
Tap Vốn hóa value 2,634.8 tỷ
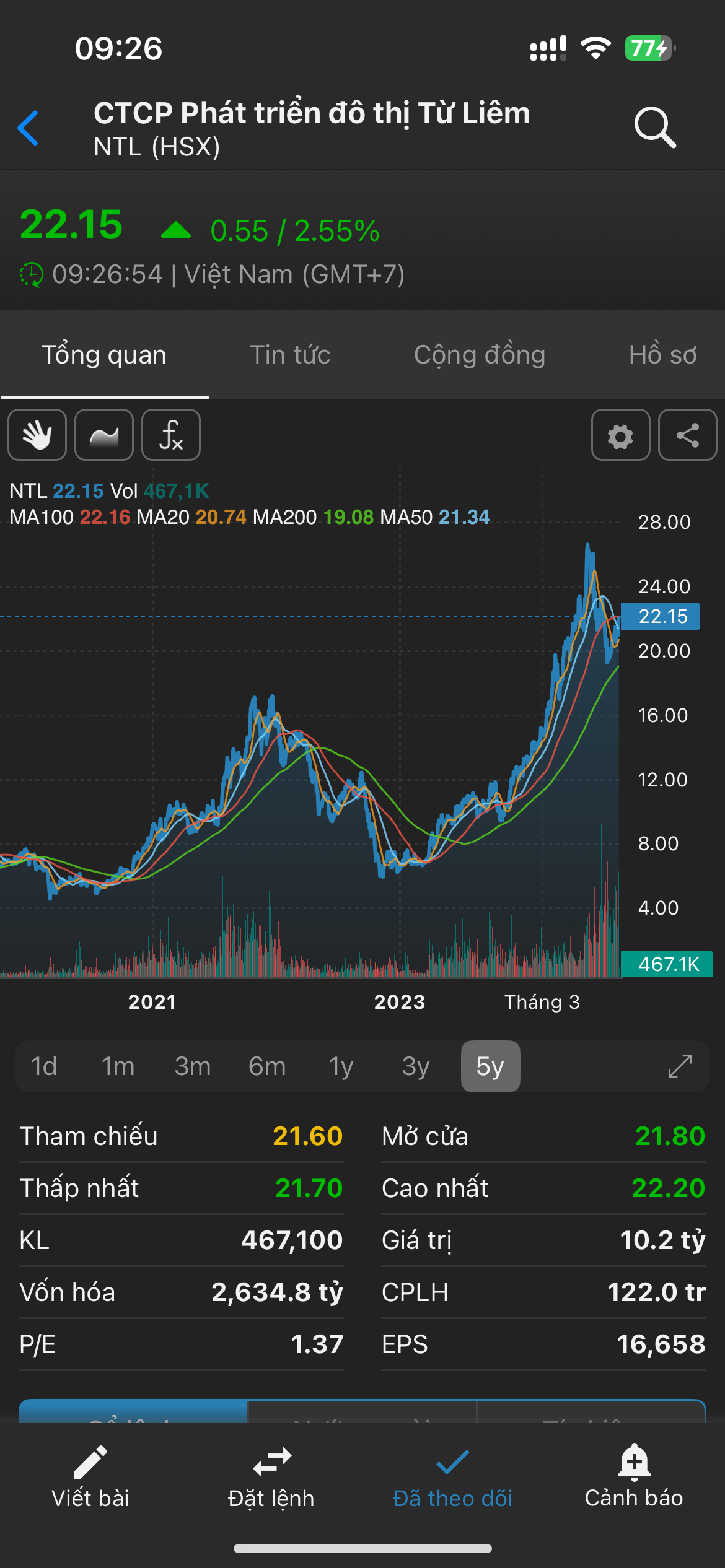277,1292
